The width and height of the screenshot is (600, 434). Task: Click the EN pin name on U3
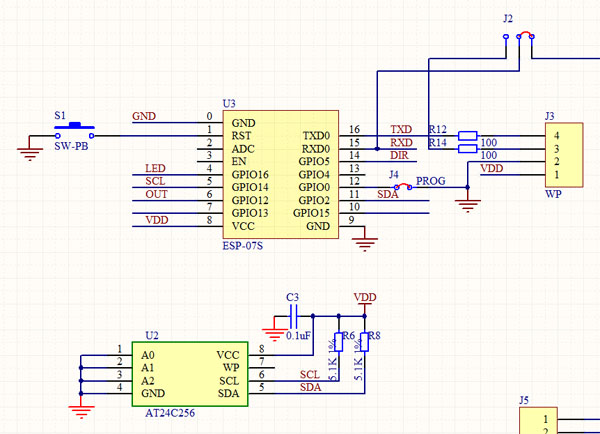[239, 162]
